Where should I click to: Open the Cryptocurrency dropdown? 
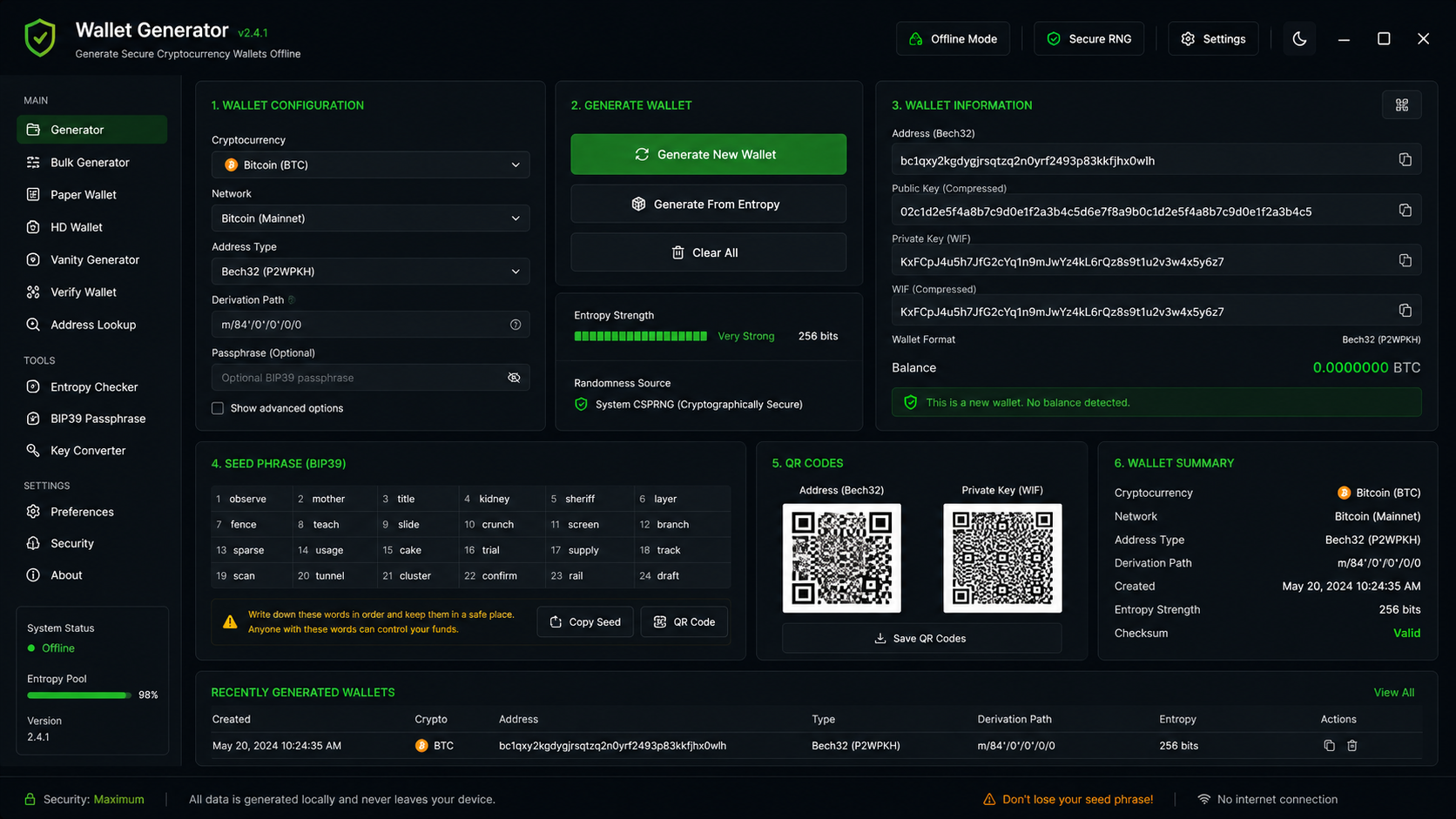coord(370,164)
